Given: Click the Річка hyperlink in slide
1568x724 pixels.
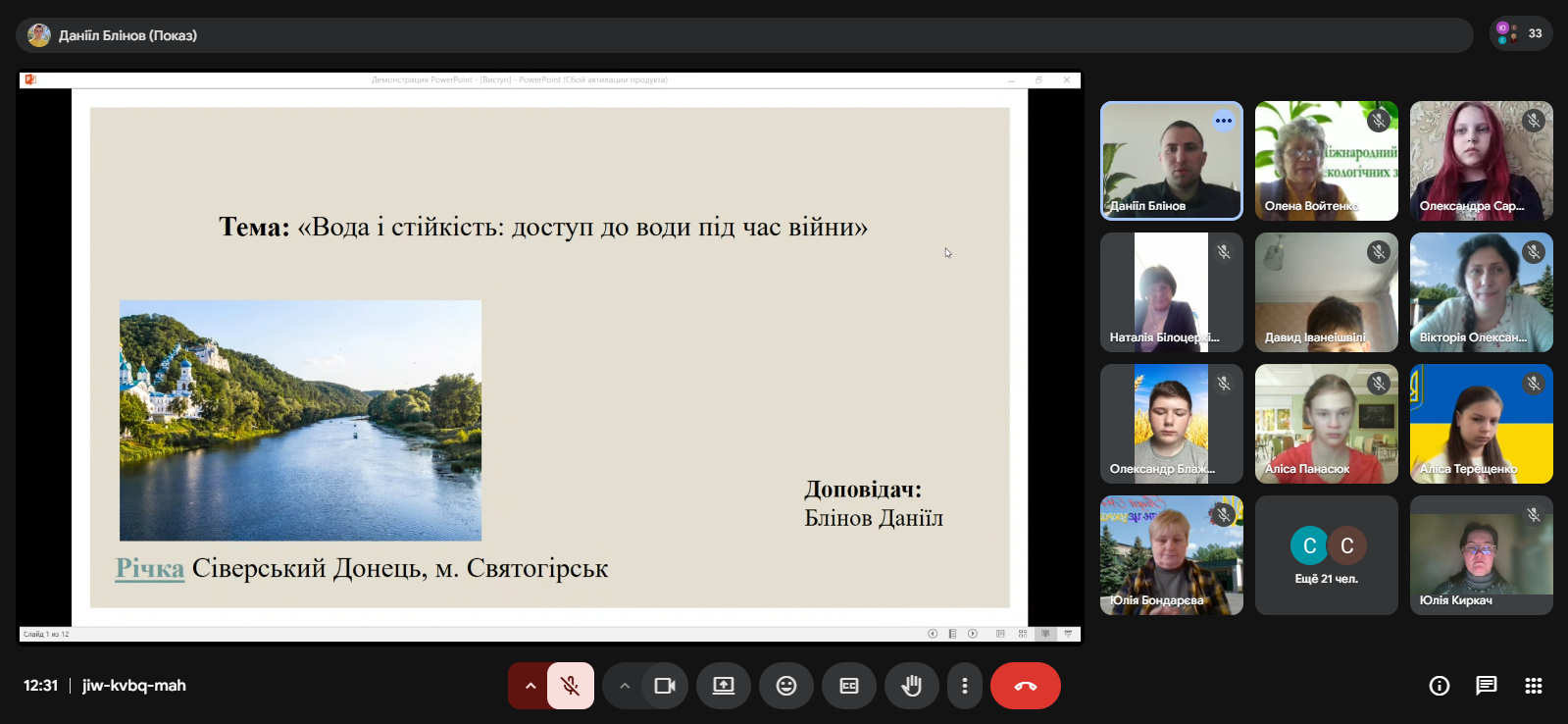Looking at the screenshot, I should [150, 568].
